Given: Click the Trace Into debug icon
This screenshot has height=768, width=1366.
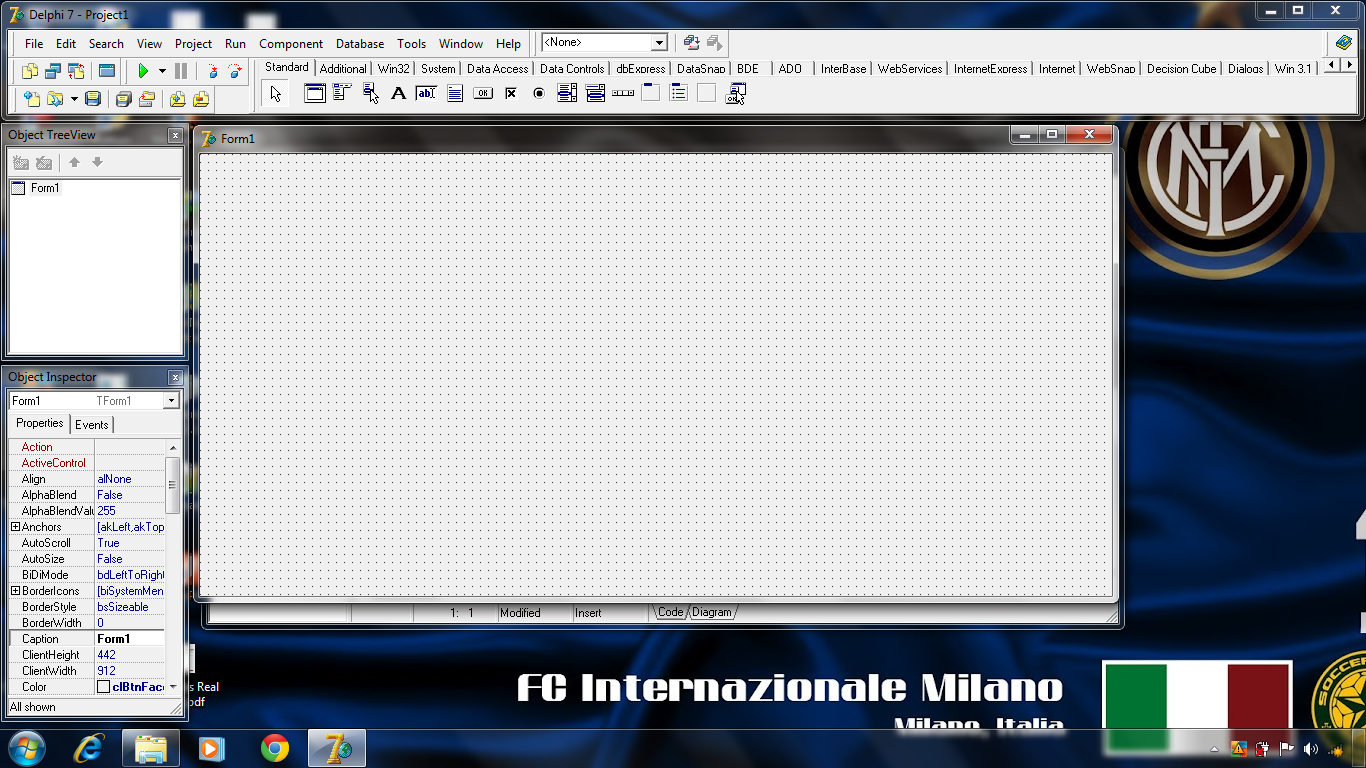Looking at the screenshot, I should (212, 71).
